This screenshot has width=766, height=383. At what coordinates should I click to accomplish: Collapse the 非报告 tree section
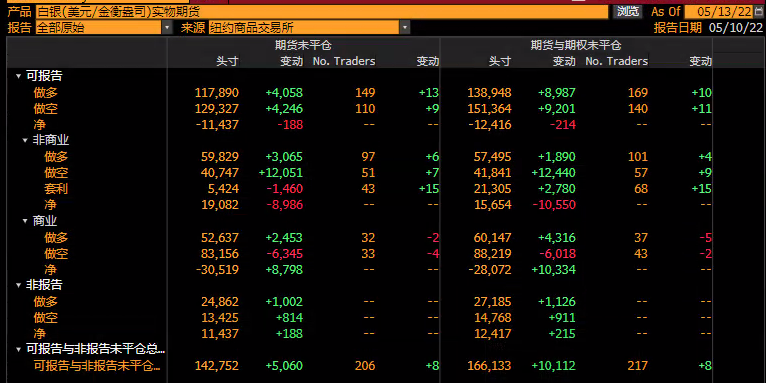pyautogui.click(x=19, y=285)
